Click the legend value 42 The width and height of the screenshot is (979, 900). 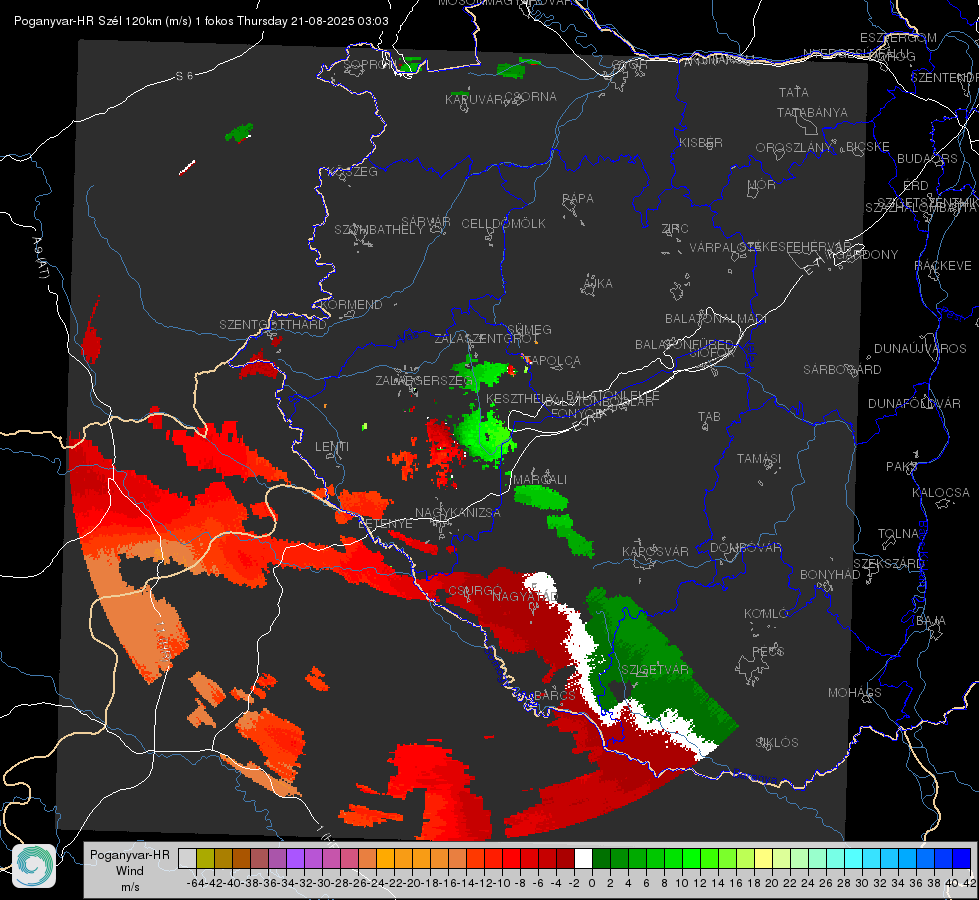[970, 883]
